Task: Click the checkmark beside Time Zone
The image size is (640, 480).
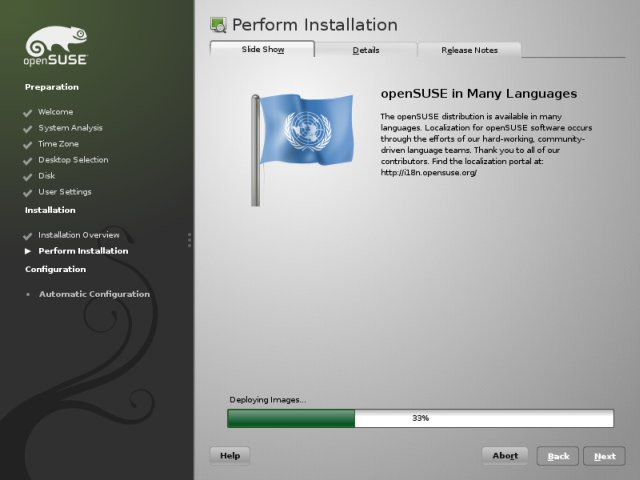Action: pyautogui.click(x=27, y=144)
